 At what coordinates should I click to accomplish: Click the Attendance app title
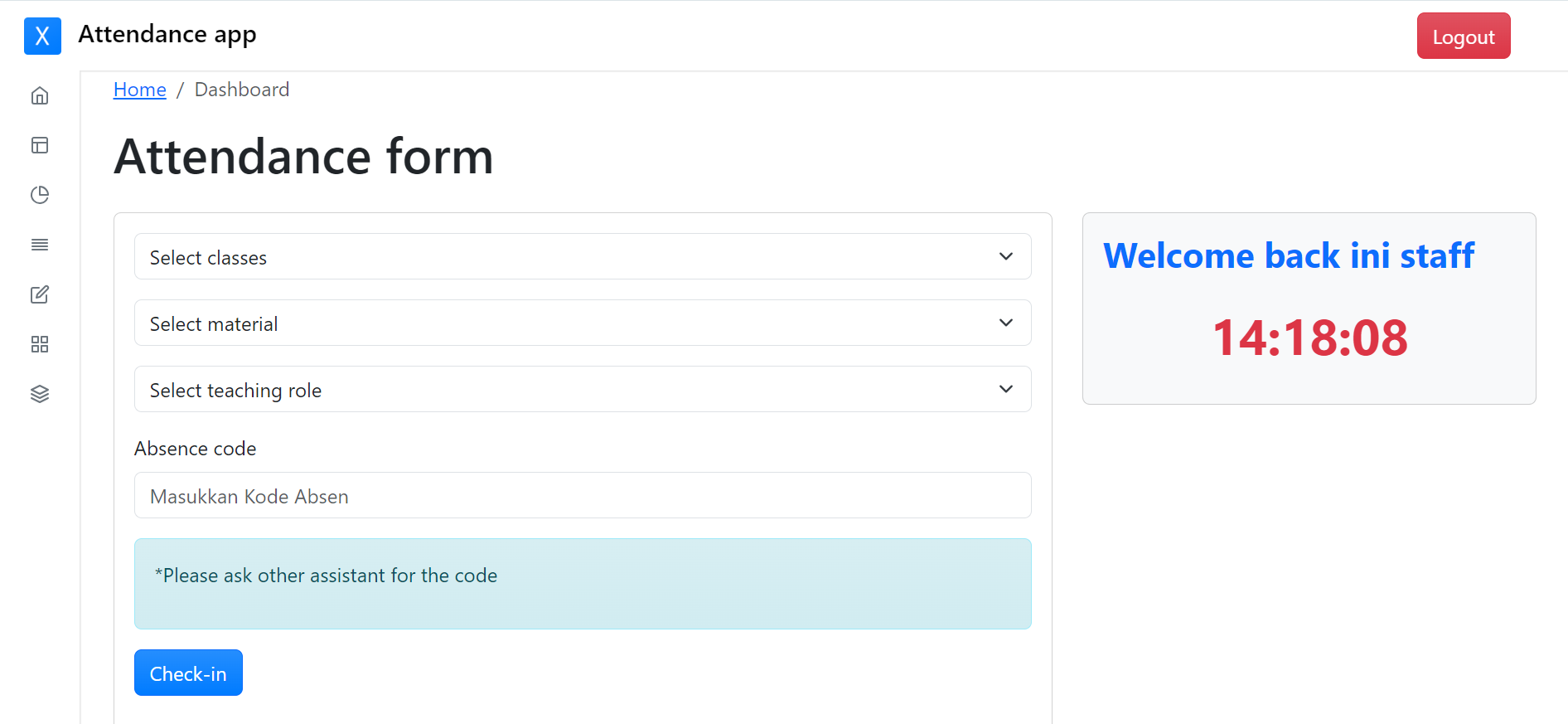[x=167, y=35]
